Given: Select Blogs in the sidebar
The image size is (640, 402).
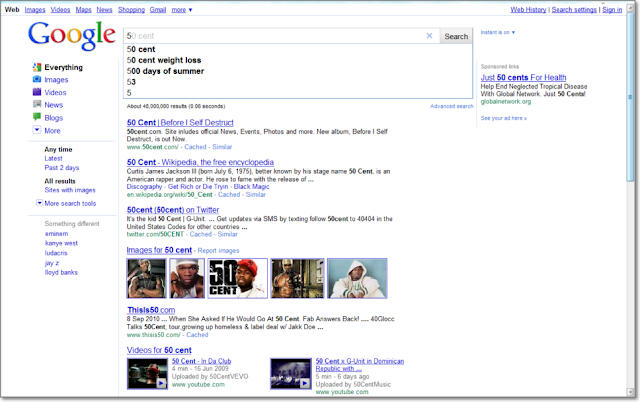Looking at the screenshot, I should (x=53, y=118).
